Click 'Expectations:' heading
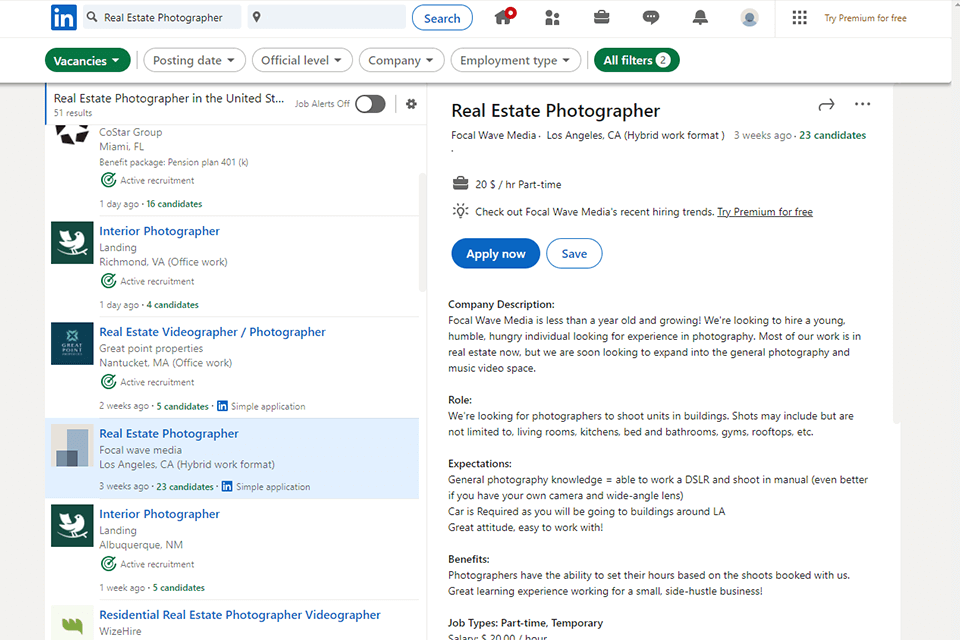Viewport: 960px width, 640px height. tap(479, 464)
